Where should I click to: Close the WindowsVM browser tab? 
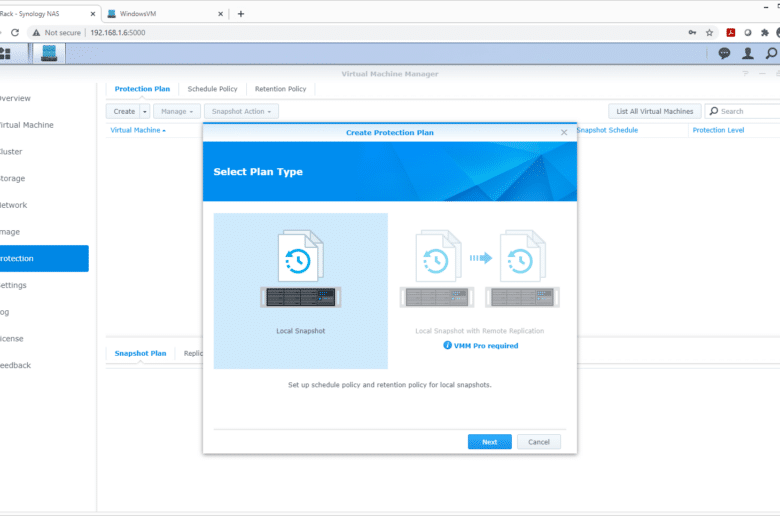(220, 14)
